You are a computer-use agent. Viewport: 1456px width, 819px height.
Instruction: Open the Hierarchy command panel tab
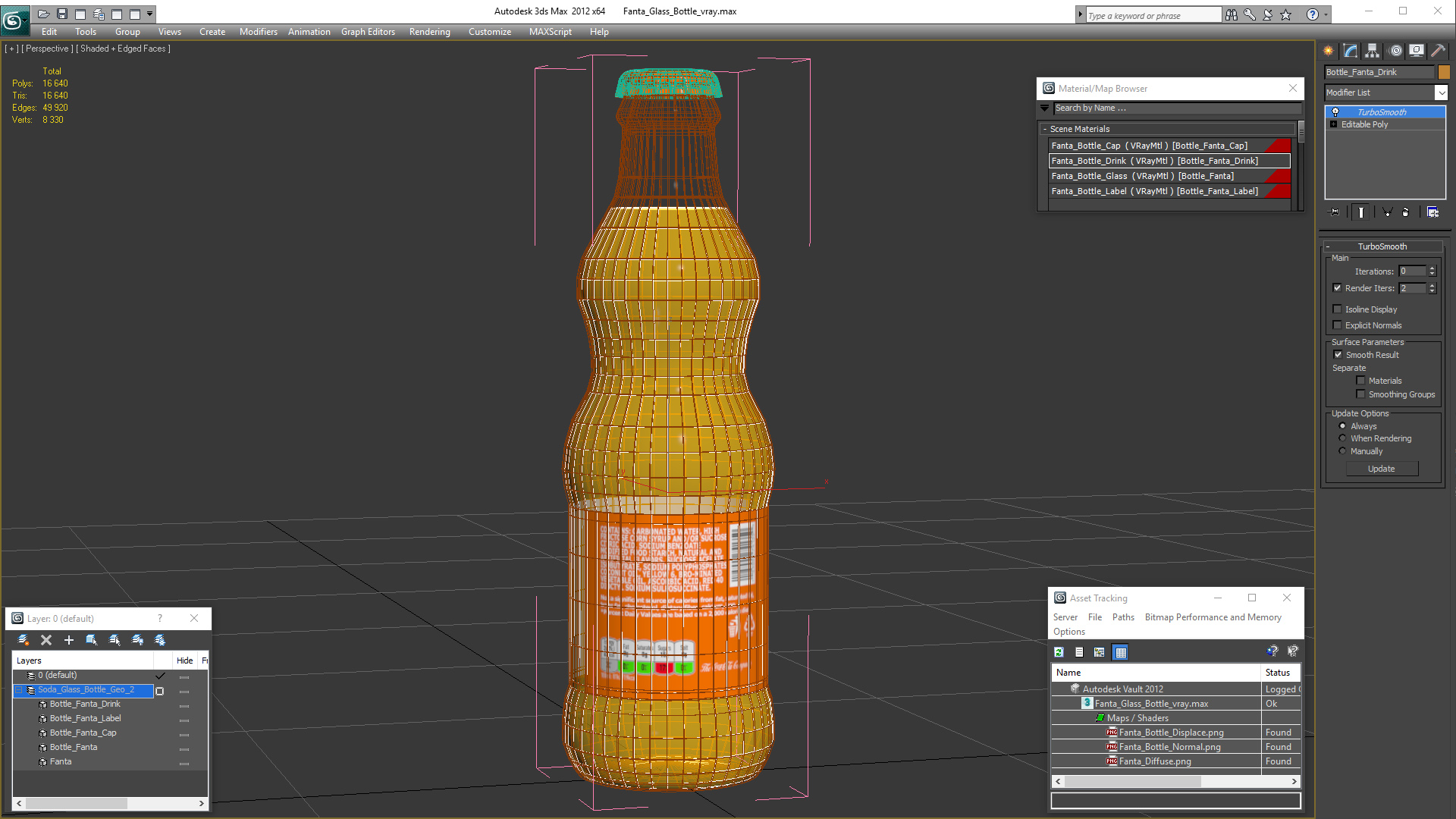pos(1373,51)
